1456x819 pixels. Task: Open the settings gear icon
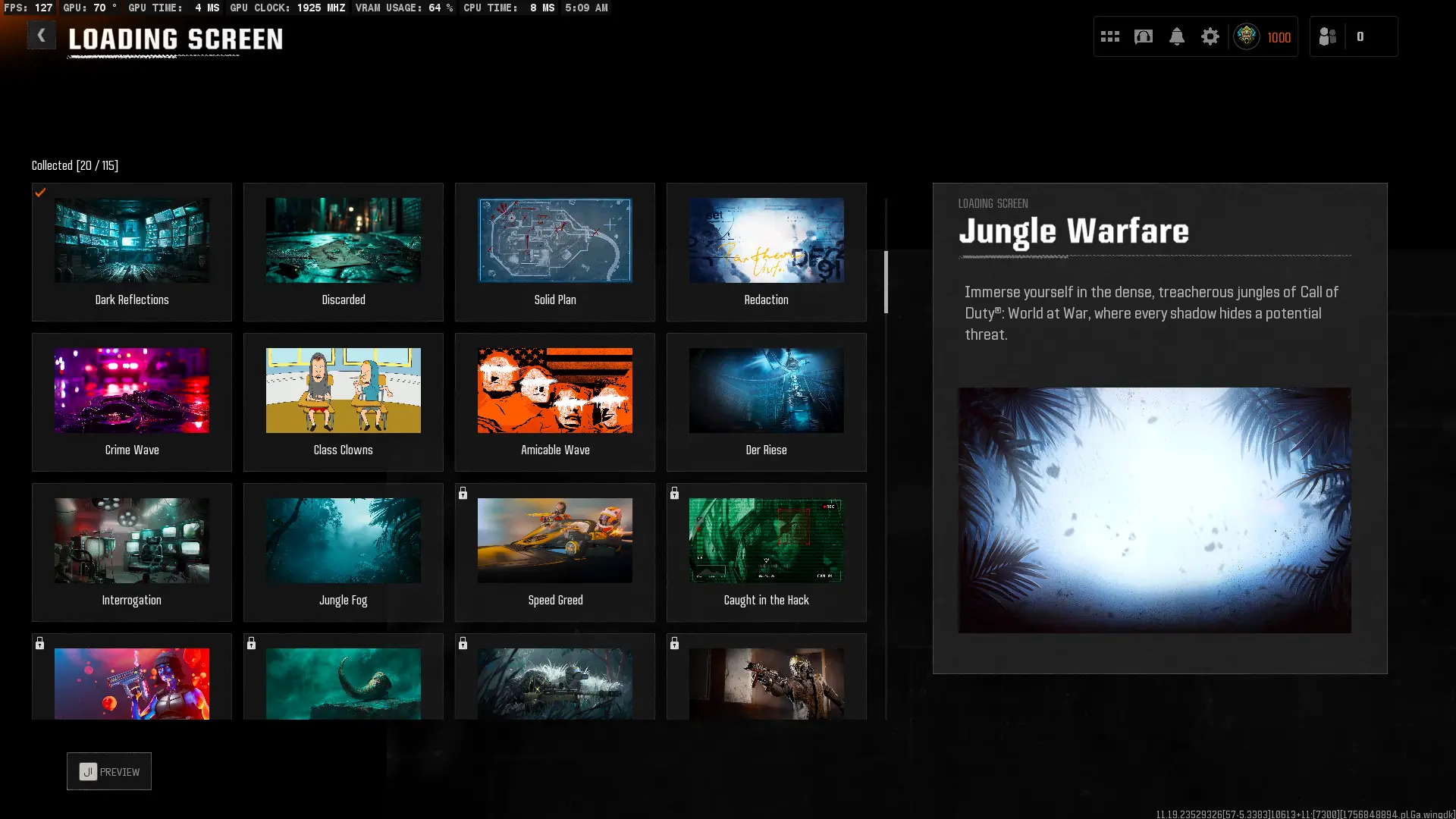[1210, 36]
